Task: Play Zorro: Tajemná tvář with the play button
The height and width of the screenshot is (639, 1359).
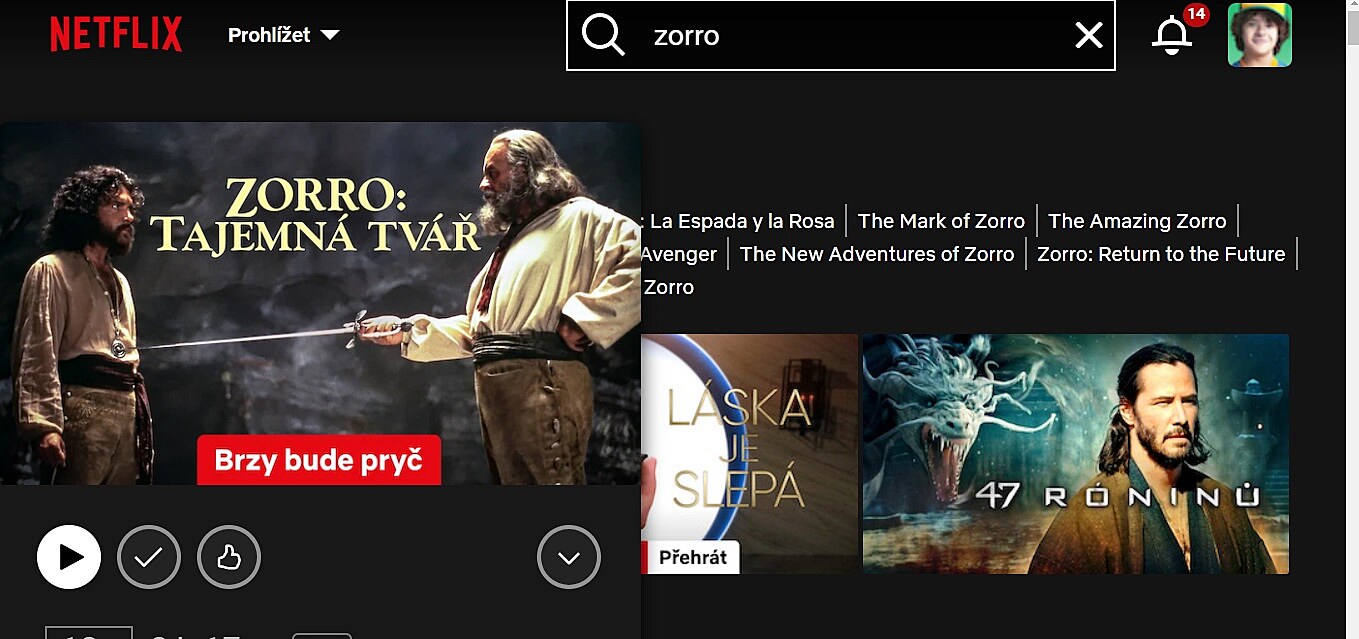Action: click(69, 557)
